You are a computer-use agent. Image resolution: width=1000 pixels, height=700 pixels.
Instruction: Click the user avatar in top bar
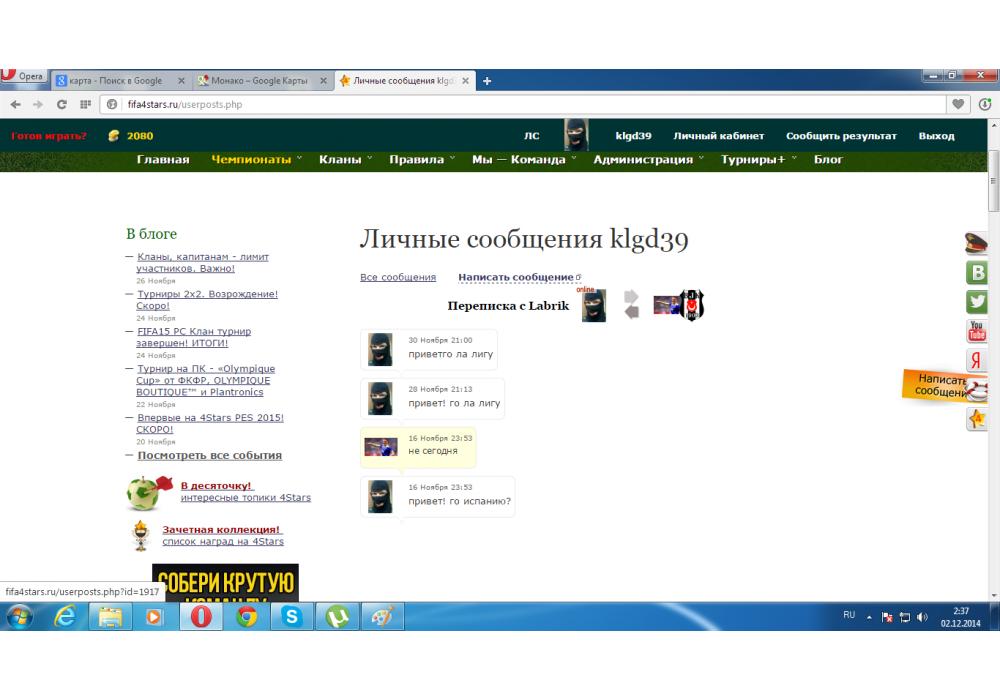click(x=576, y=136)
